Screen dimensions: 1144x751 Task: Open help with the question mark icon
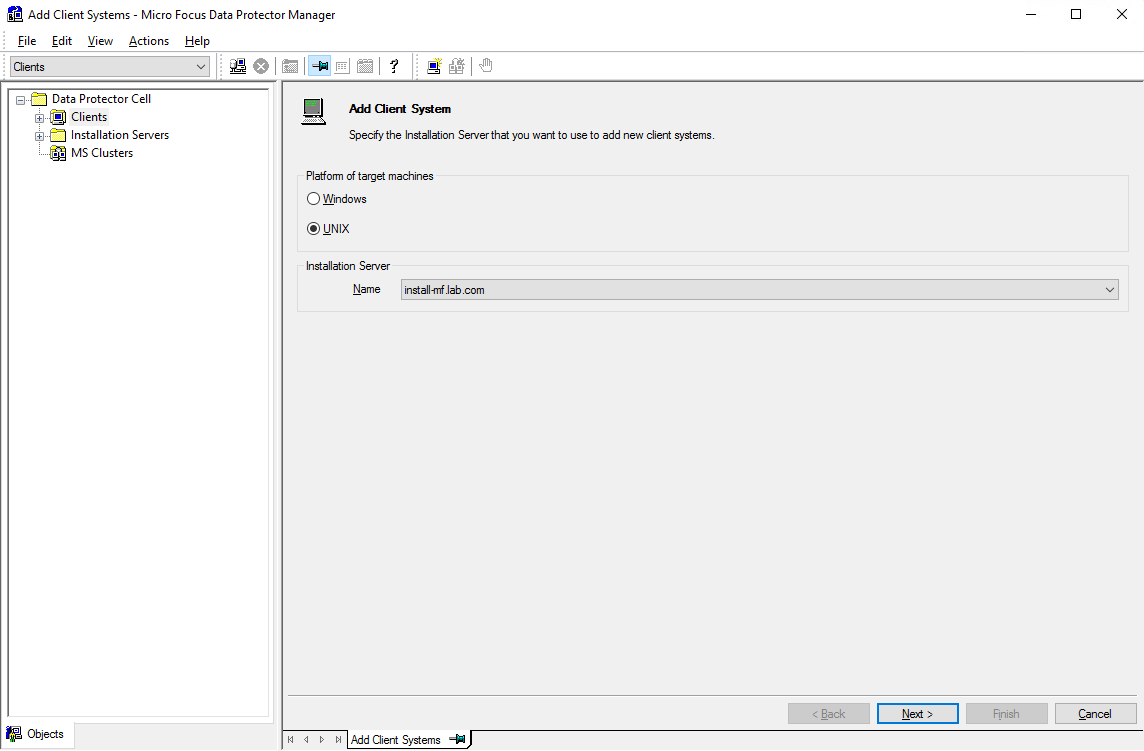(394, 66)
